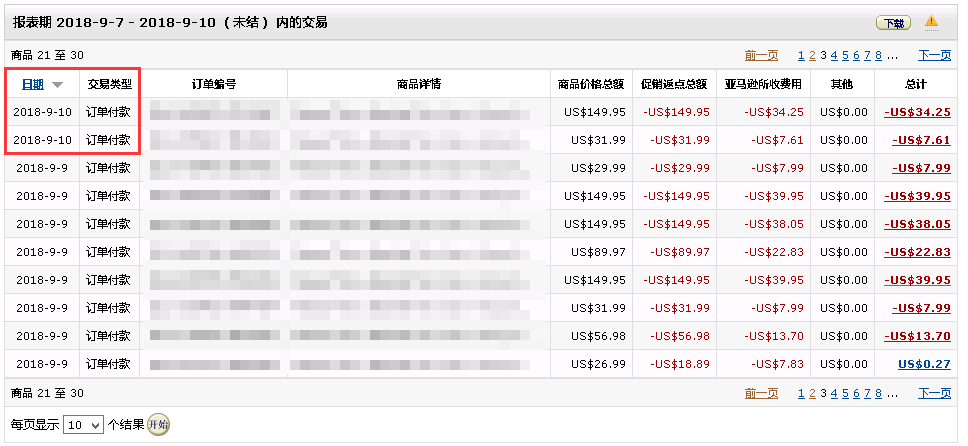Viewport: 968px width, 446px height.
Task: Open the total link -US$7.61
Action: (x=921, y=140)
